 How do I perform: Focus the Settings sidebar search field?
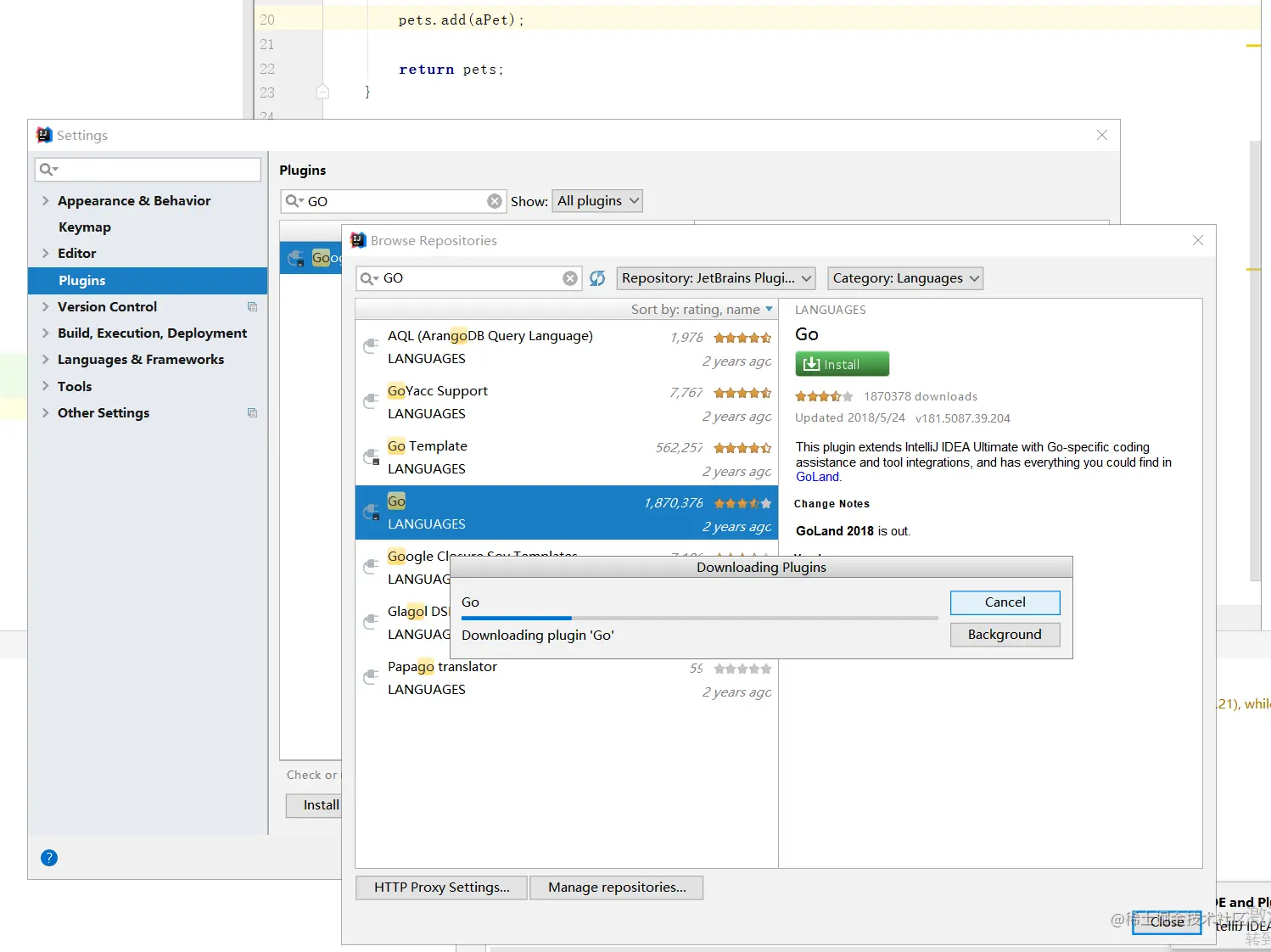(148, 170)
